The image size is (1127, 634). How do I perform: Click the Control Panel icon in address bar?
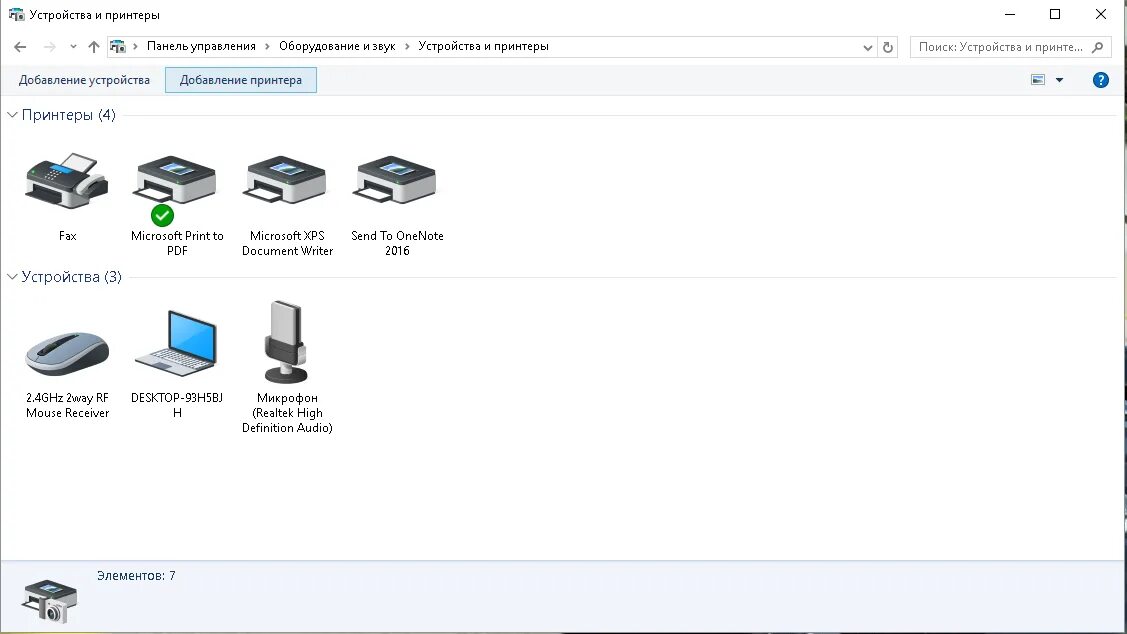118,46
